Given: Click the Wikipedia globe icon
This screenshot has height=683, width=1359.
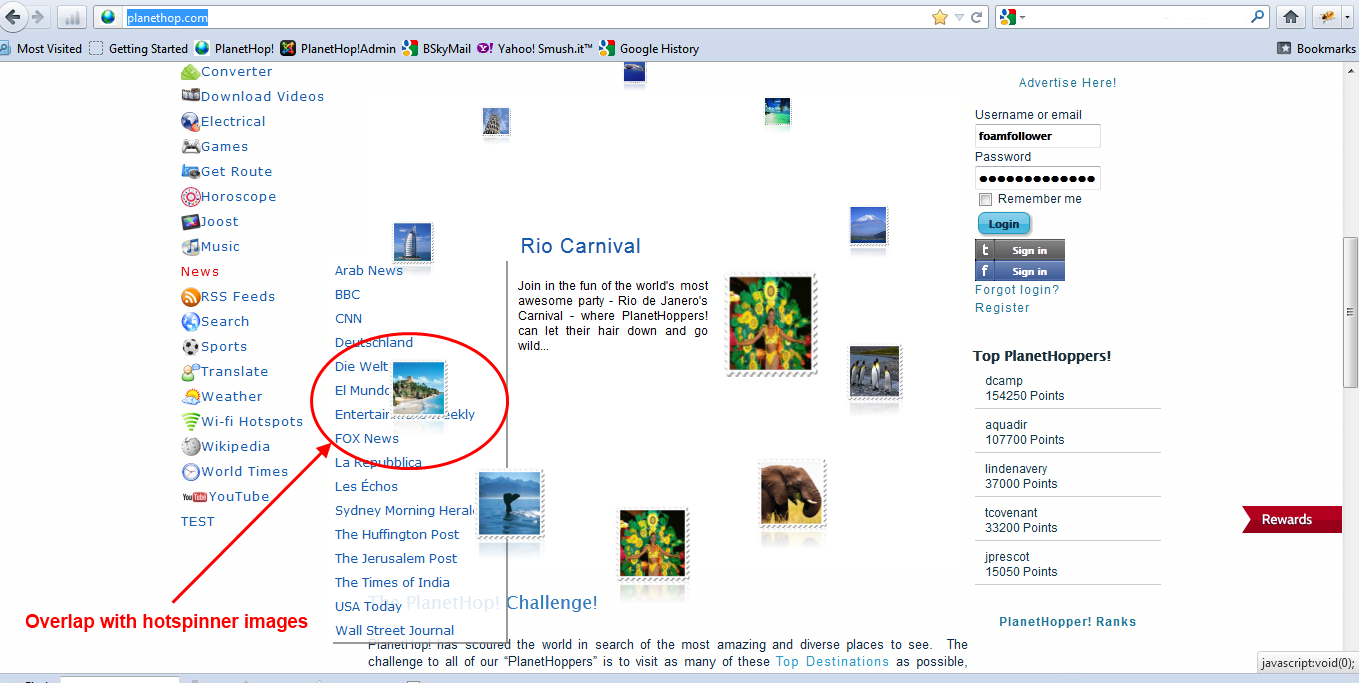Looking at the screenshot, I should (190, 447).
